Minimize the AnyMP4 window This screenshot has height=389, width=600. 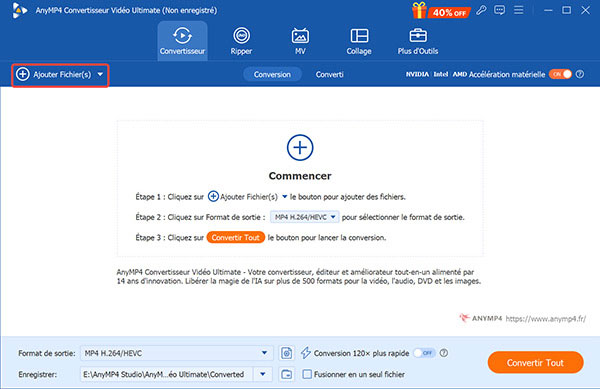pos(548,10)
